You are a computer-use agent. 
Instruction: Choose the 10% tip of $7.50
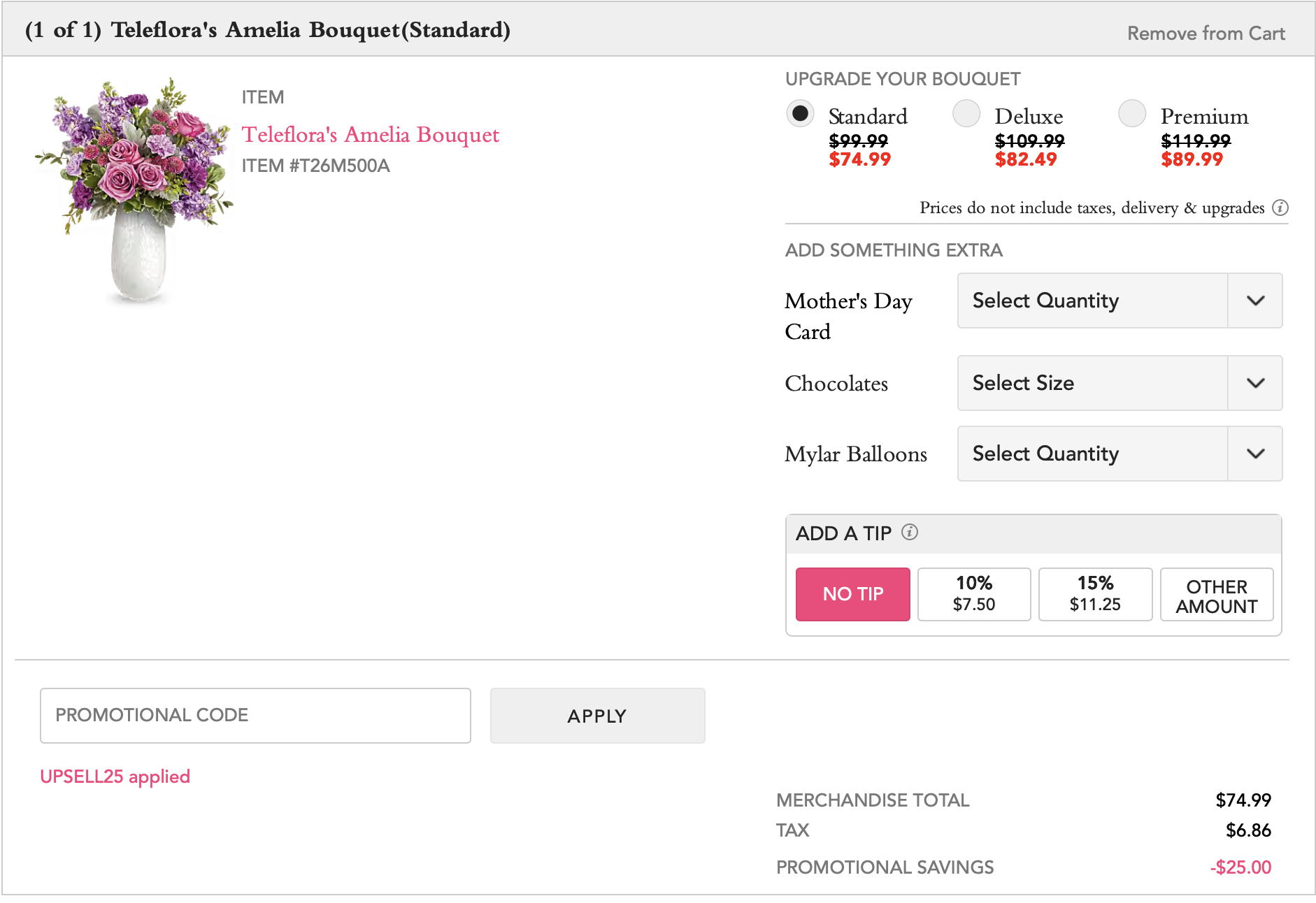pyautogui.click(x=974, y=594)
